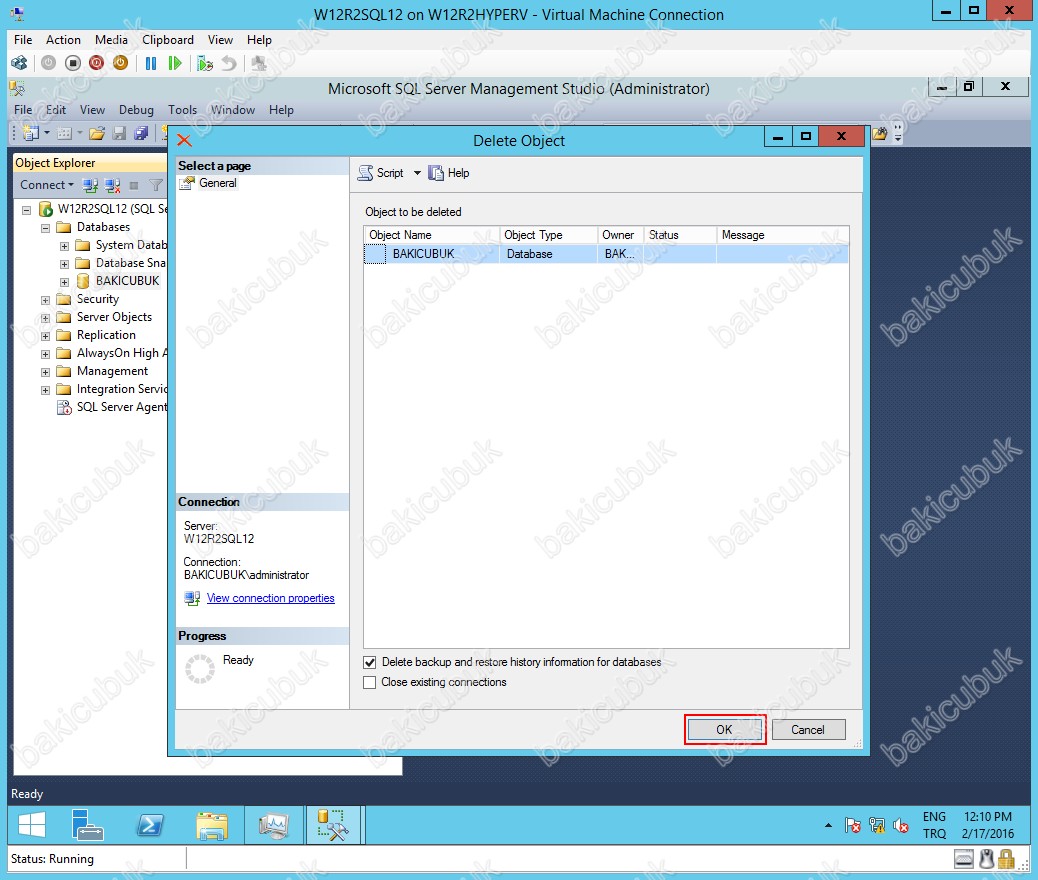
Task: Click the Enhanced Session icon in VM toolbar
Action: [x=259, y=63]
